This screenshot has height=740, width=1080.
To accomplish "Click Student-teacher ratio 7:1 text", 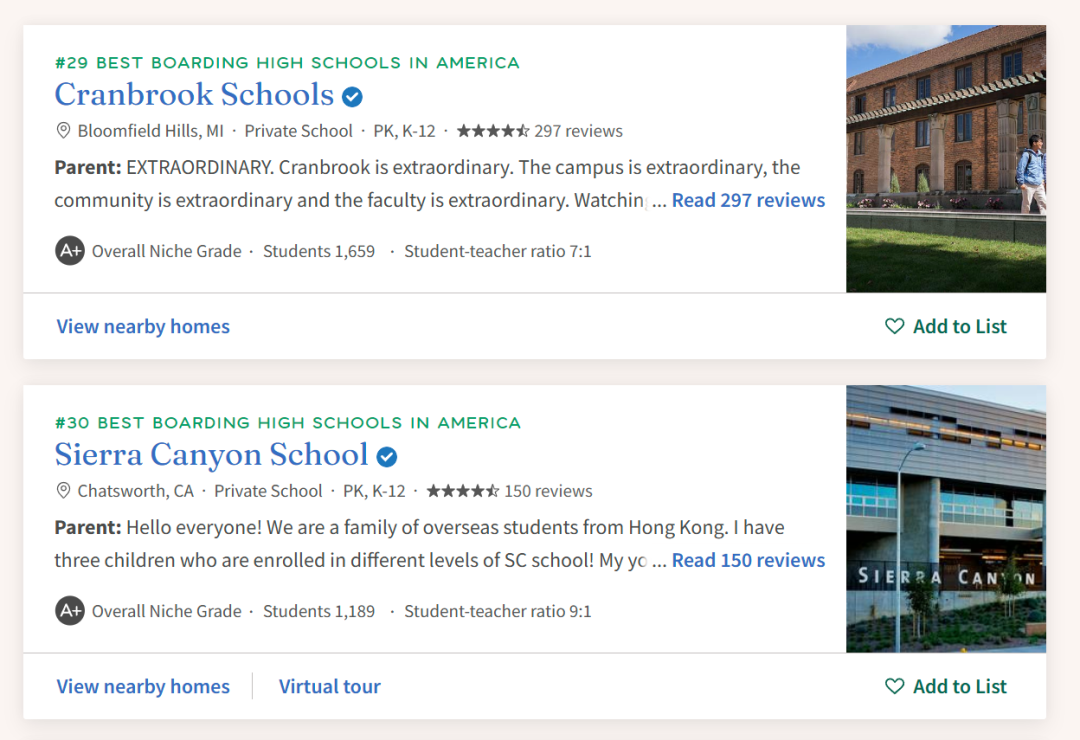I will [497, 251].
